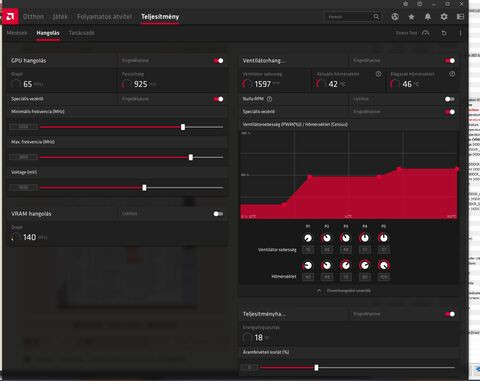Click Stress Test label

406,33
